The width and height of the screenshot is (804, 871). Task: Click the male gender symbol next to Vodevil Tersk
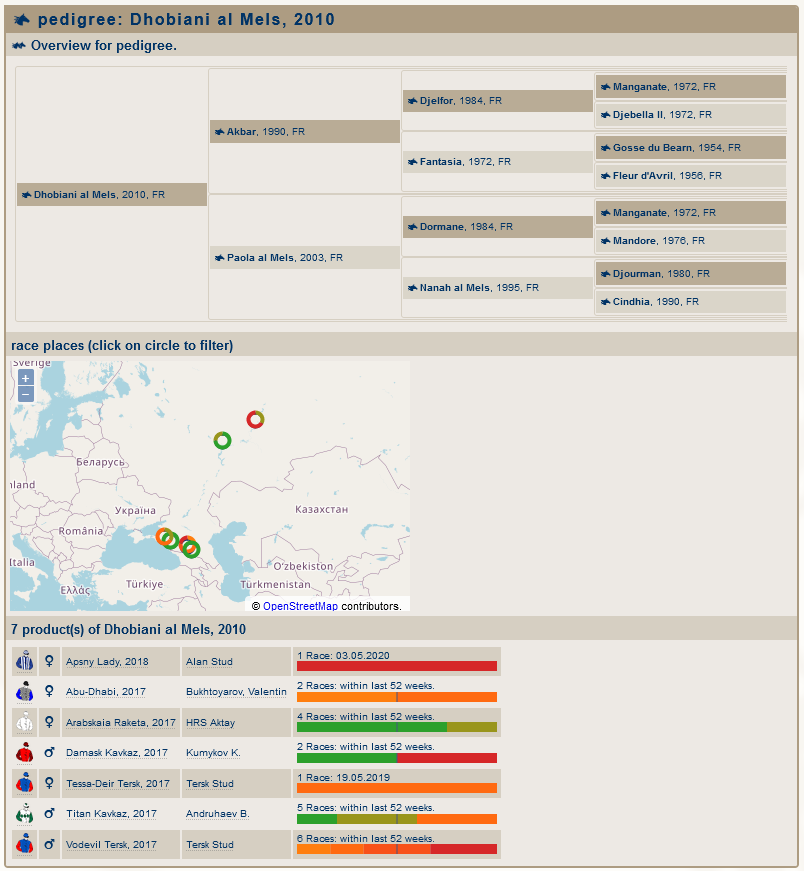tap(49, 844)
